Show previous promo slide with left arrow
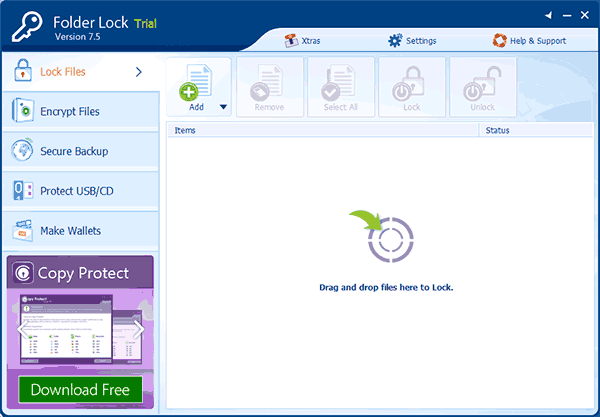Screen dimensions: 600x417 point(23,329)
